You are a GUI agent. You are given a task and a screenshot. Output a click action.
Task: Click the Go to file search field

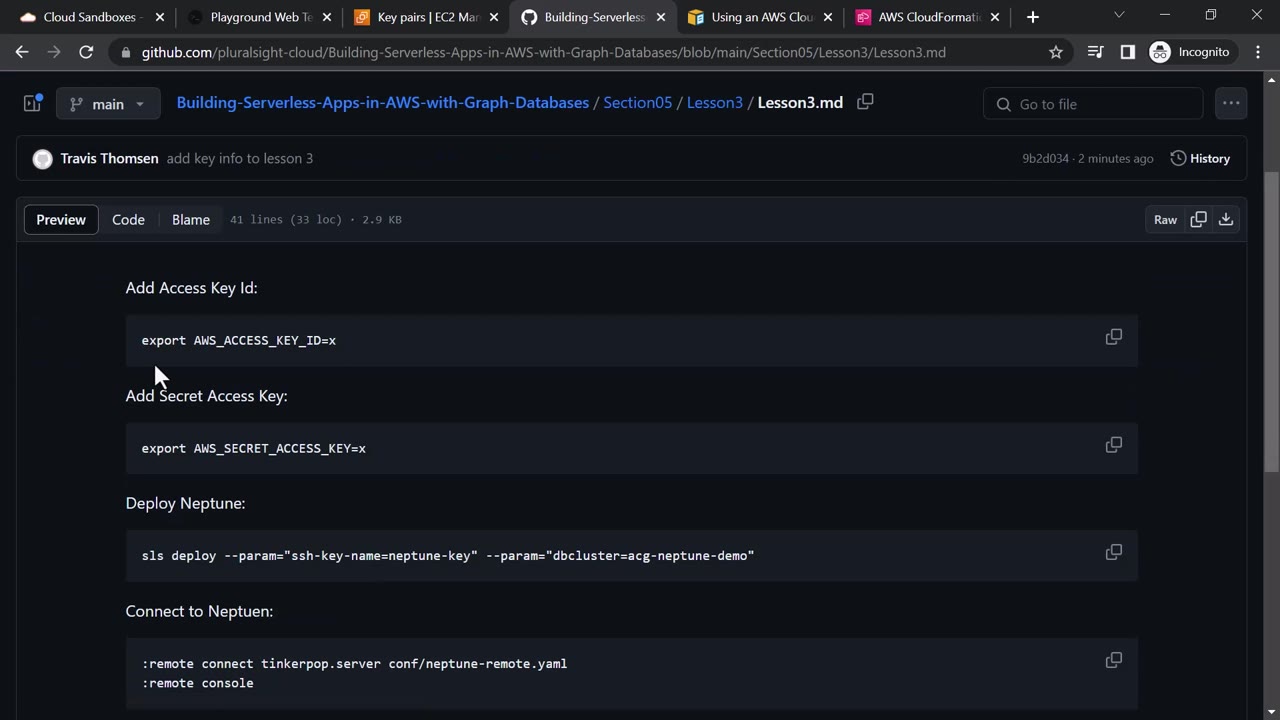[x=1093, y=104]
